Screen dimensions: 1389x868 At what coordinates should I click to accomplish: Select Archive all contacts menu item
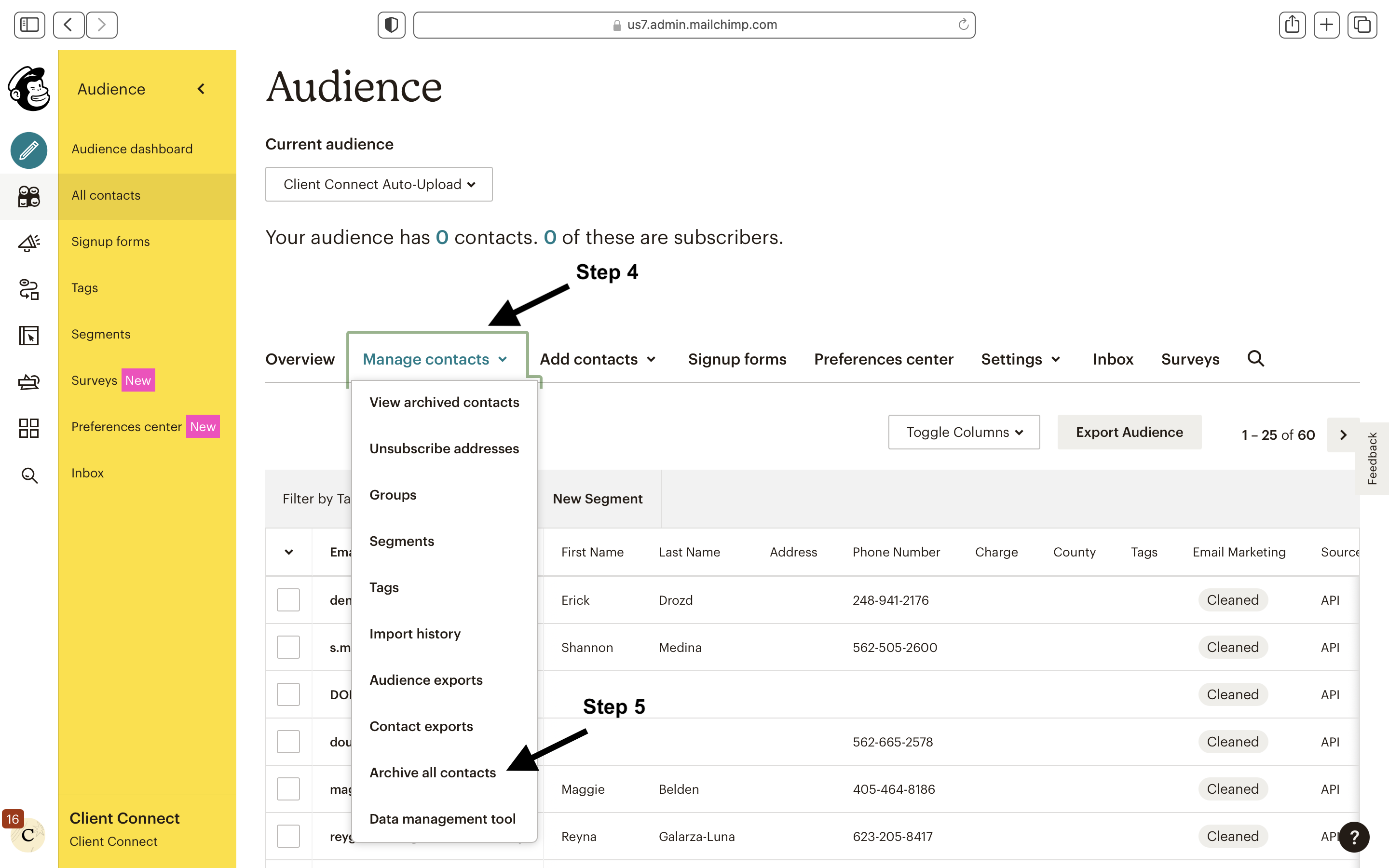tap(444, 772)
